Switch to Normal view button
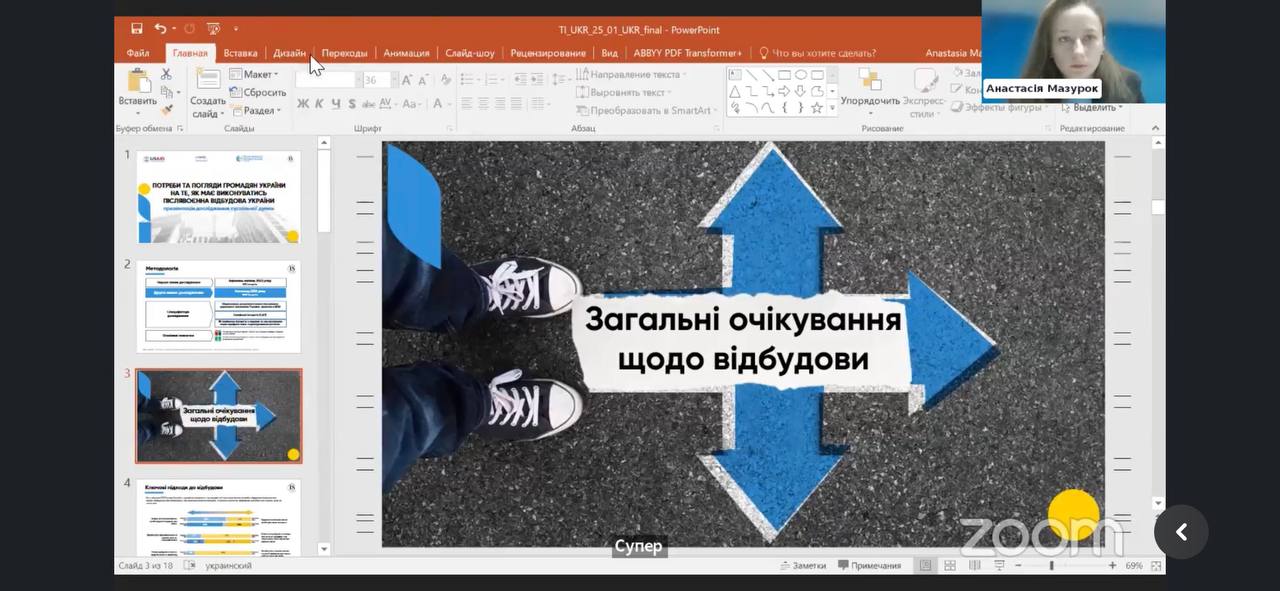The width and height of the screenshot is (1280, 591). pyautogui.click(x=925, y=565)
